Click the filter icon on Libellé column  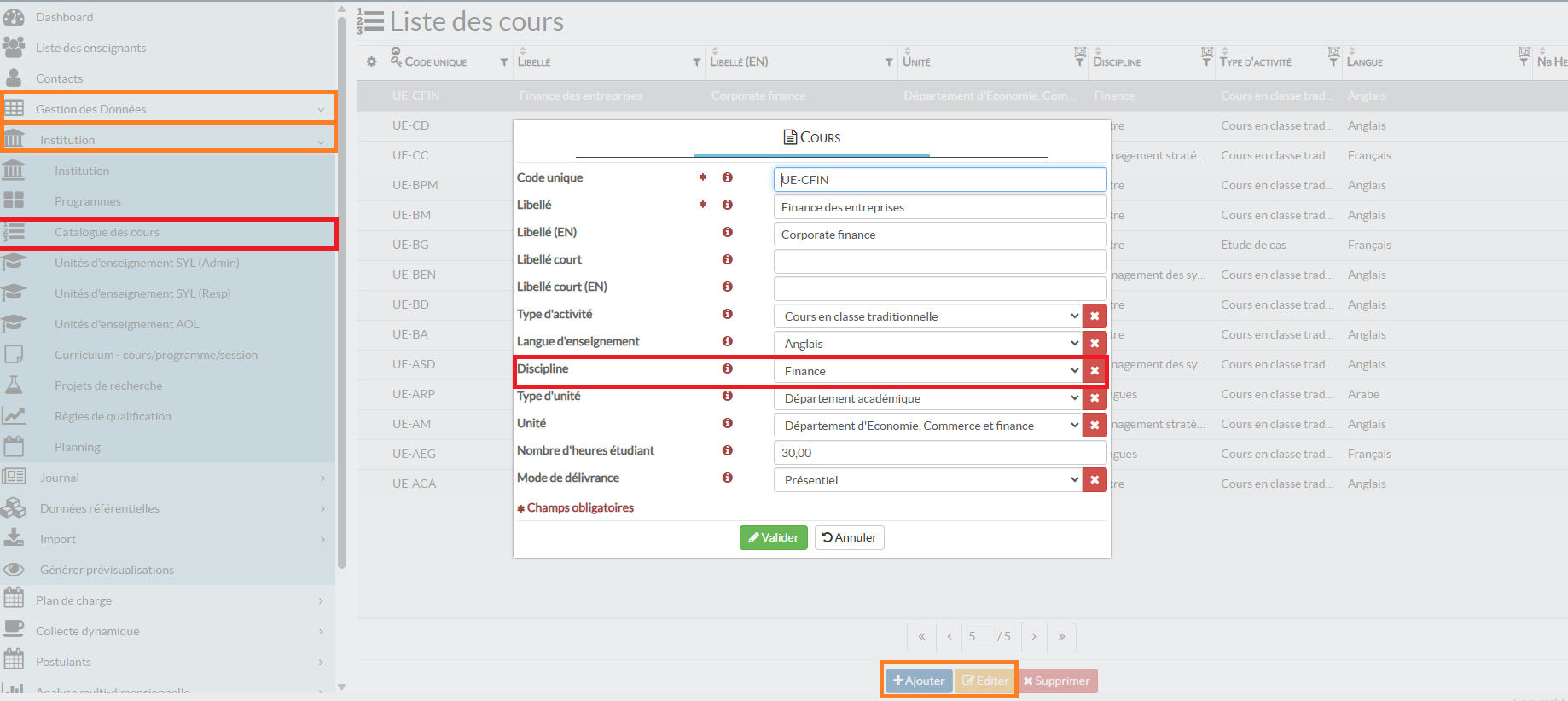click(696, 62)
